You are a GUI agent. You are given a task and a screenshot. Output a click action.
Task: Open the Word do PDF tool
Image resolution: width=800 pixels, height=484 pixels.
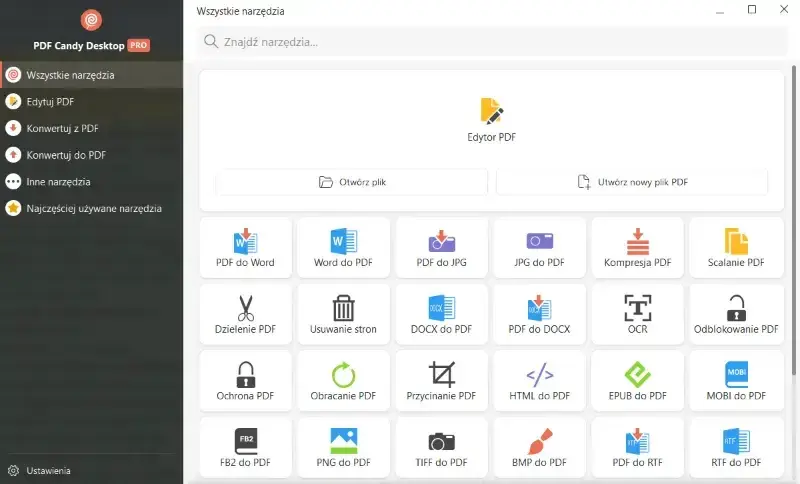click(343, 248)
